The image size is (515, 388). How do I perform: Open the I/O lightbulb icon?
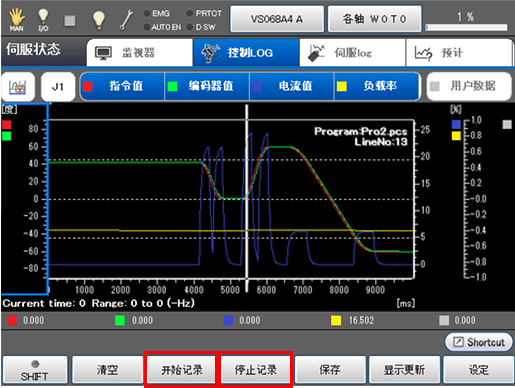[43, 20]
